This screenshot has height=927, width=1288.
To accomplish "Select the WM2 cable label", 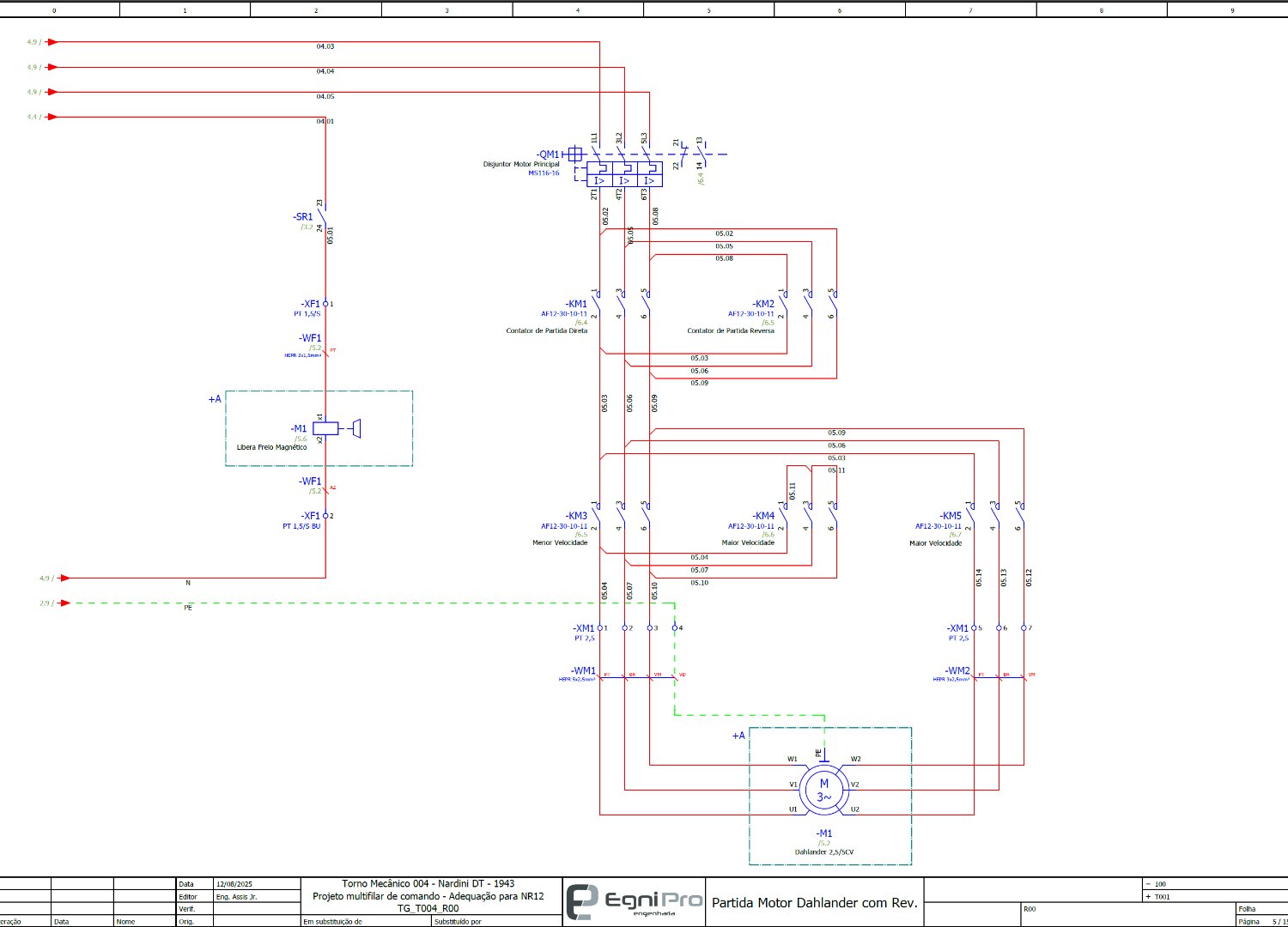I will click(x=957, y=670).
